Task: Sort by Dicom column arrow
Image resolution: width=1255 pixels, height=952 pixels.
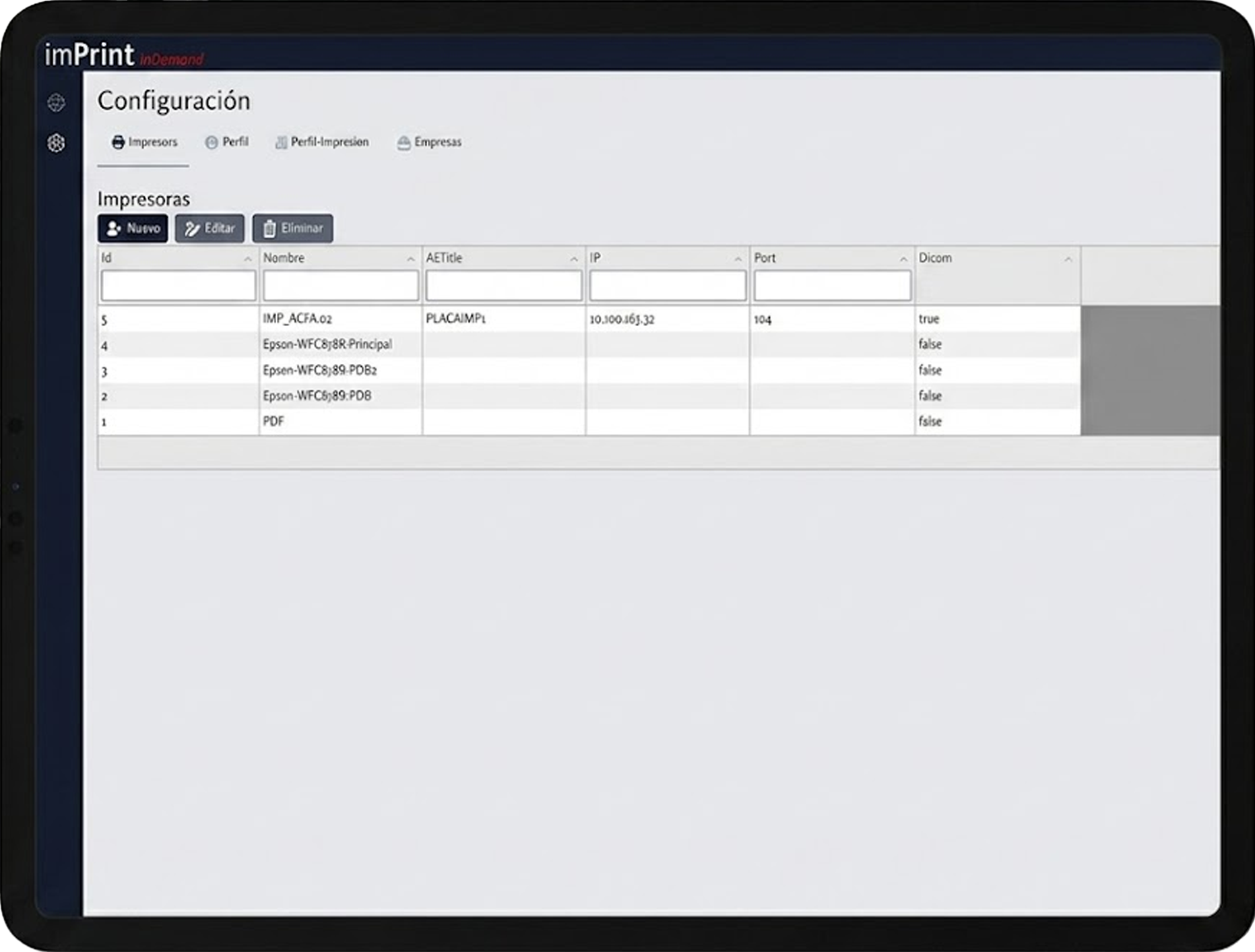Action: tap(1068, 259)
